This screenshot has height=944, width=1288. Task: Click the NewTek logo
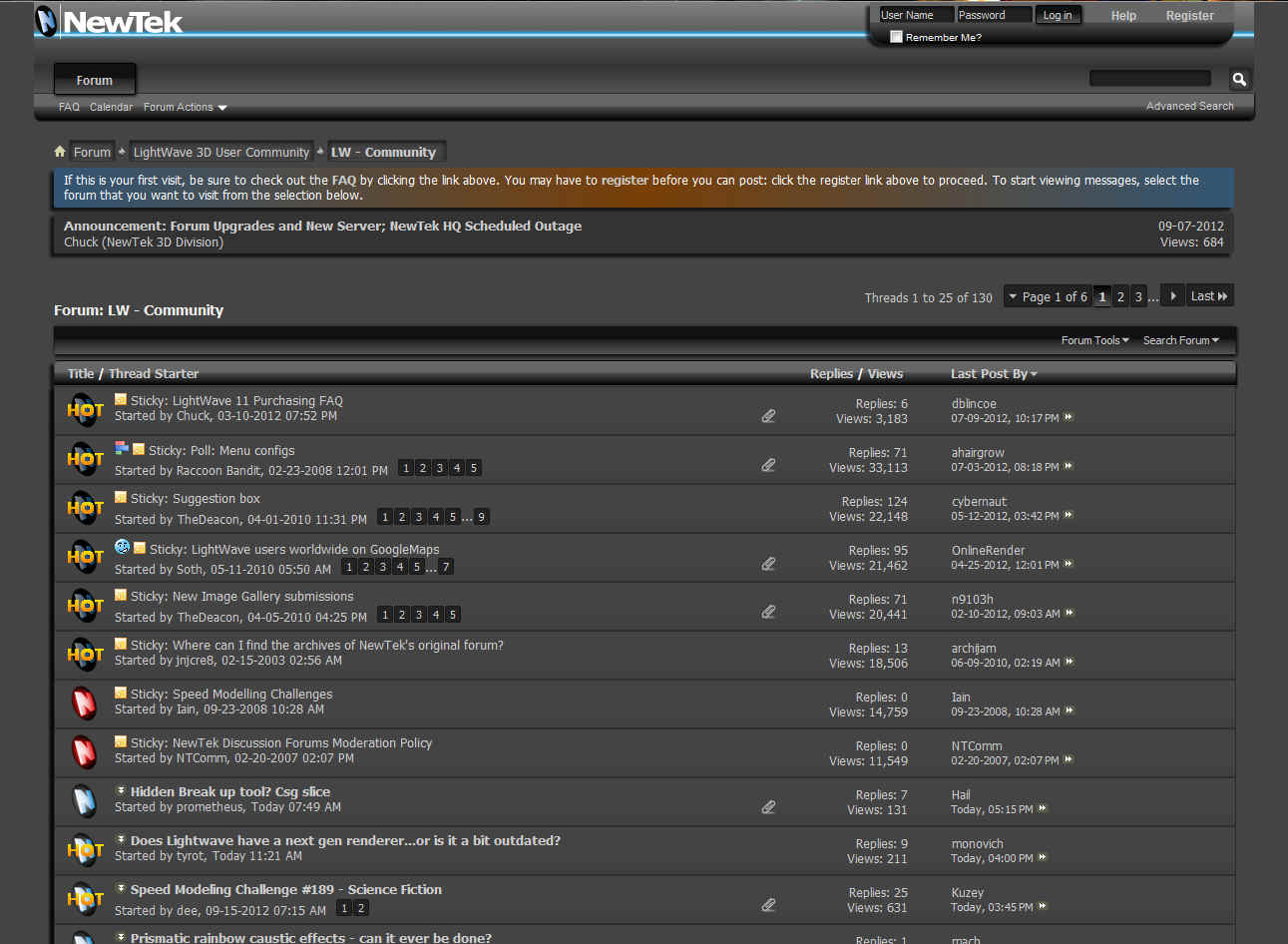click(x=110, y=21)
